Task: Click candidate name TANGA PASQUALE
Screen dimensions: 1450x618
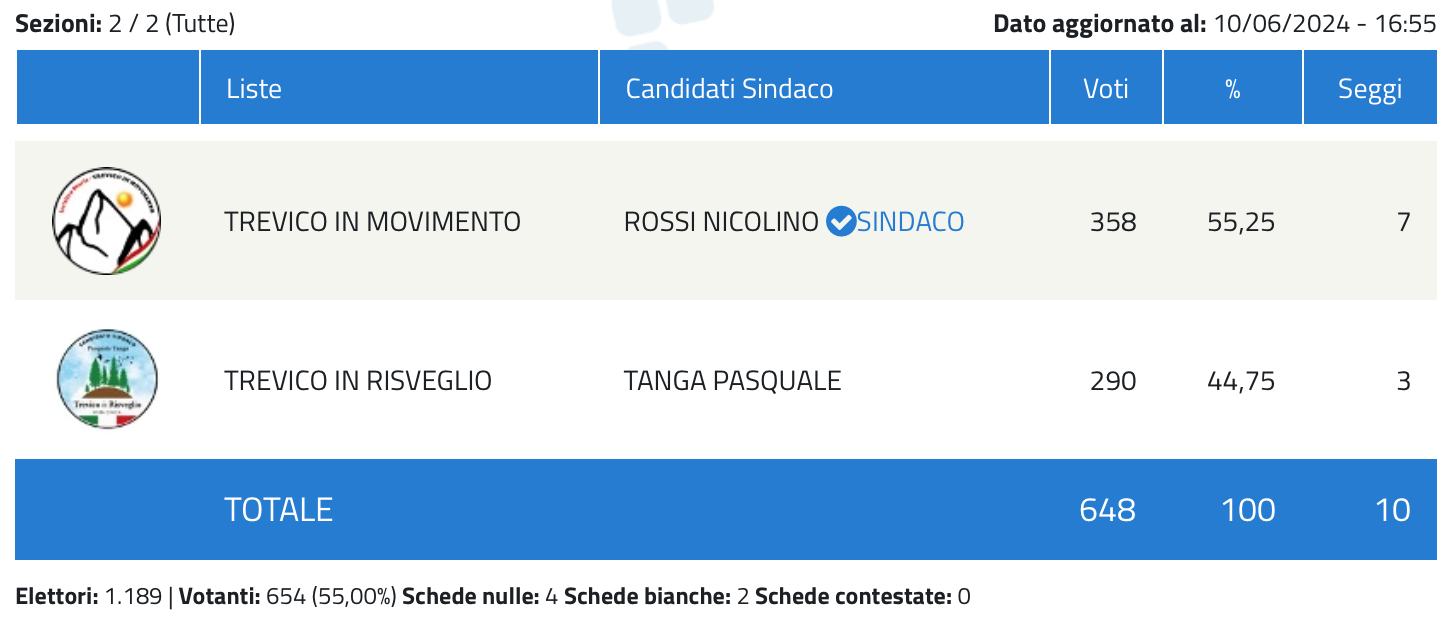Action: [732, 381]
